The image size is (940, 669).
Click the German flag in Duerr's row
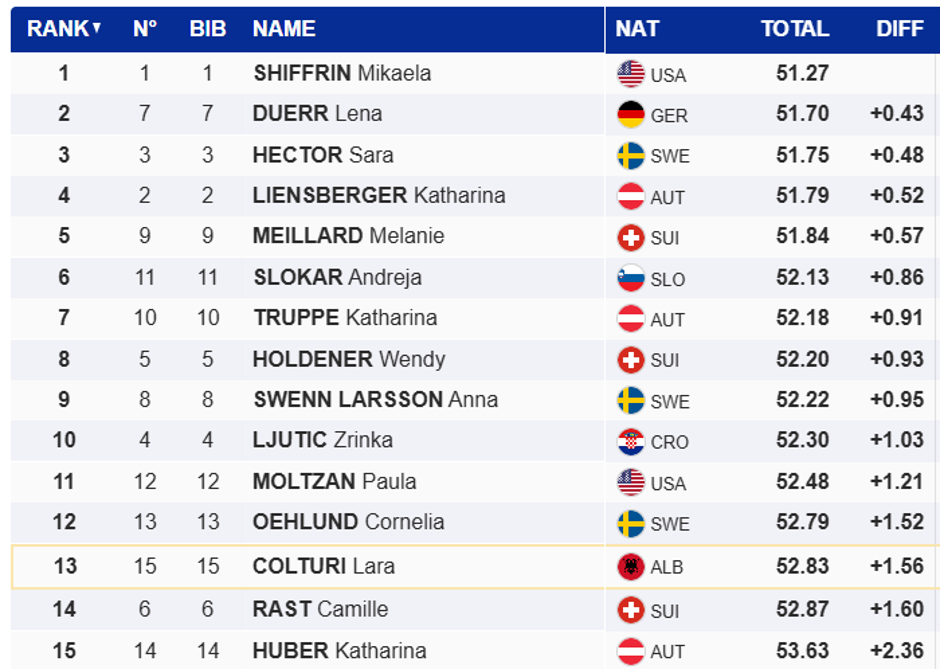631,115
